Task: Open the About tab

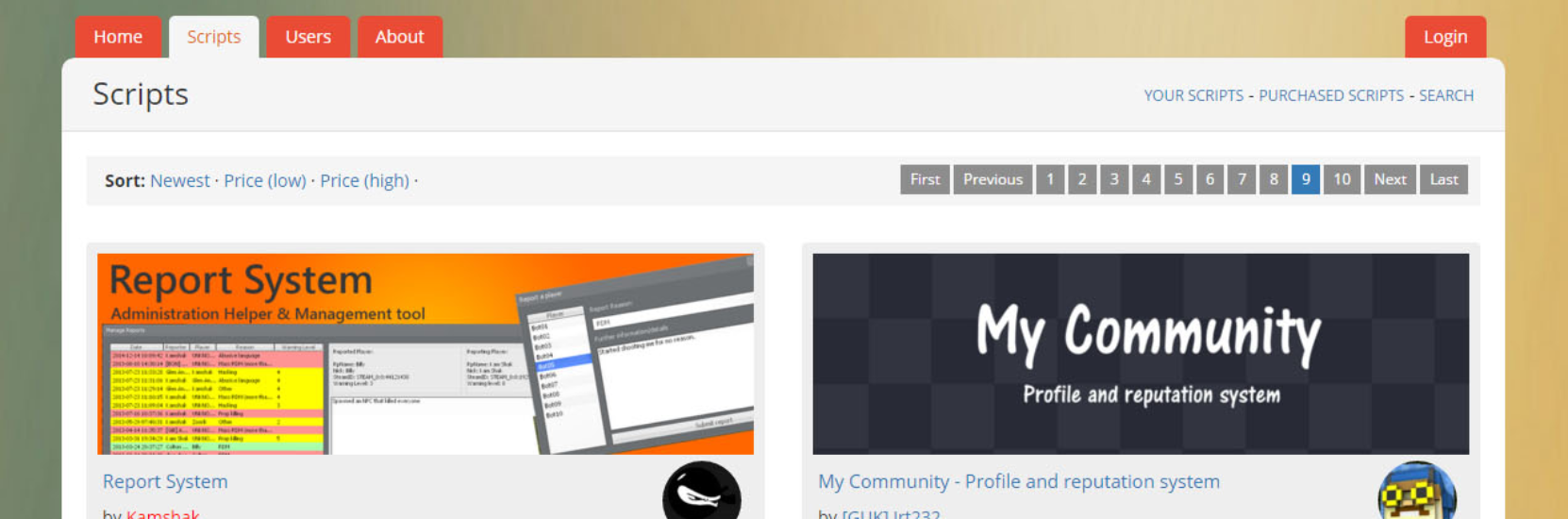Action: [399, 37]
